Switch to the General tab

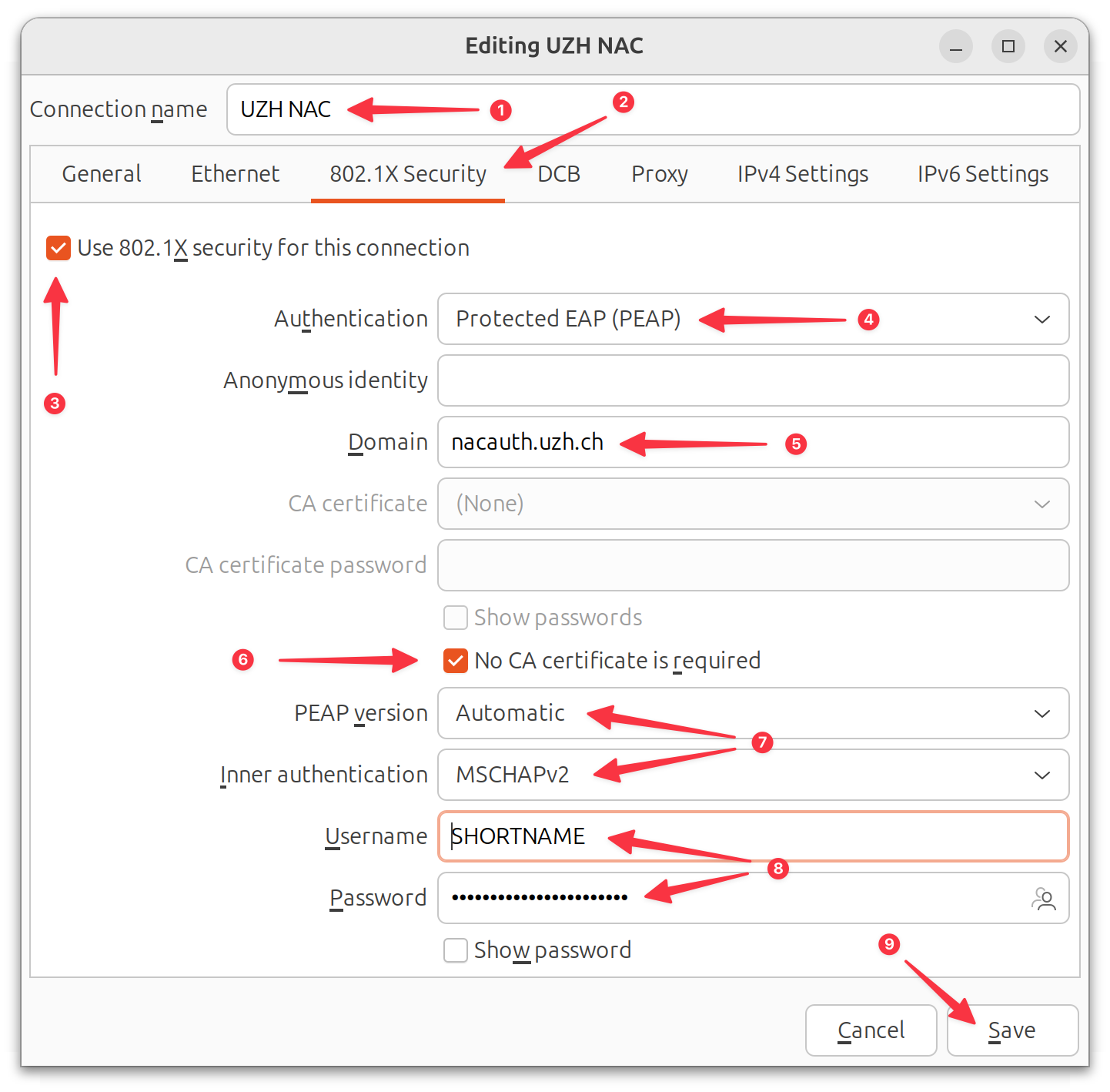pos(102,174)
